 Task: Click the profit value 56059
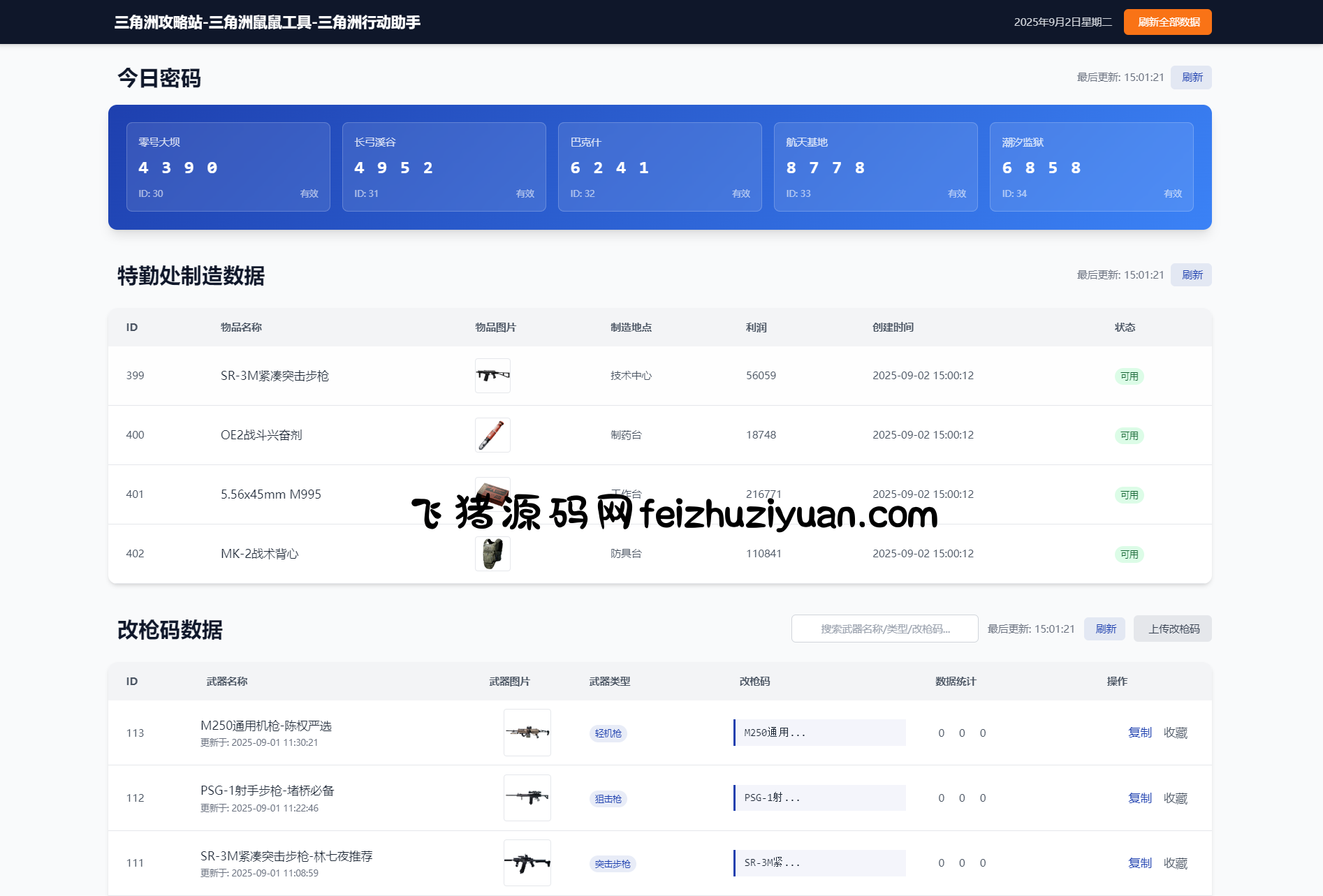(761, 376)
